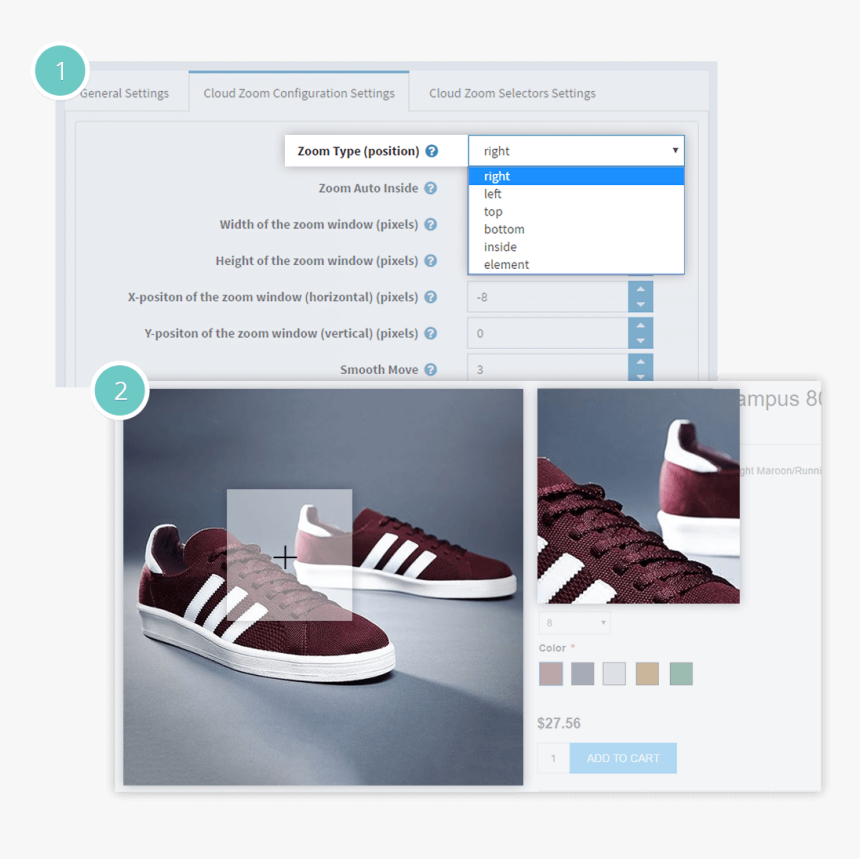The image size is (860, 859).
Task: Open the Zoom Type position dropdown
Action: tap(576, 151)
